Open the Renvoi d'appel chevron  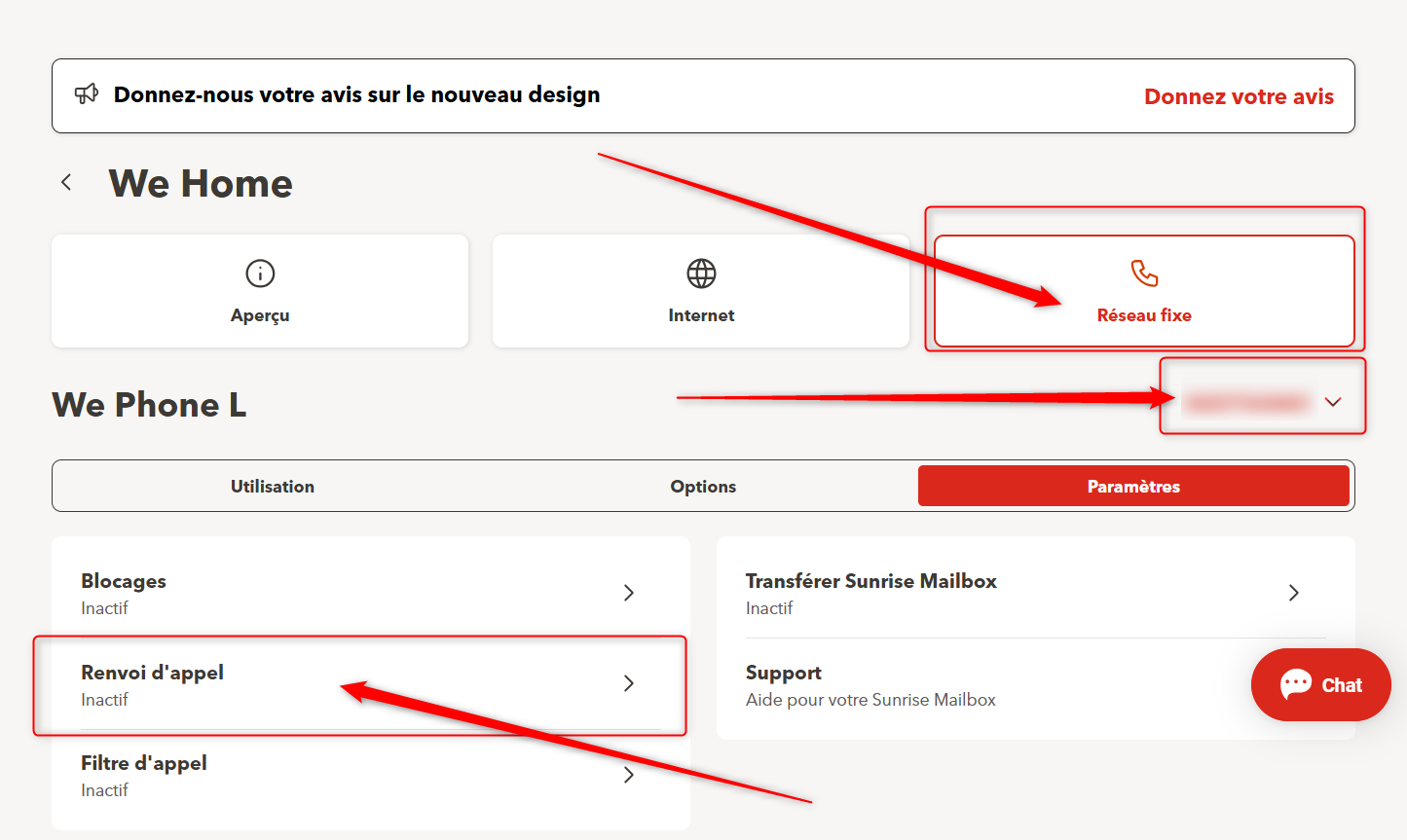click(629, 683)
